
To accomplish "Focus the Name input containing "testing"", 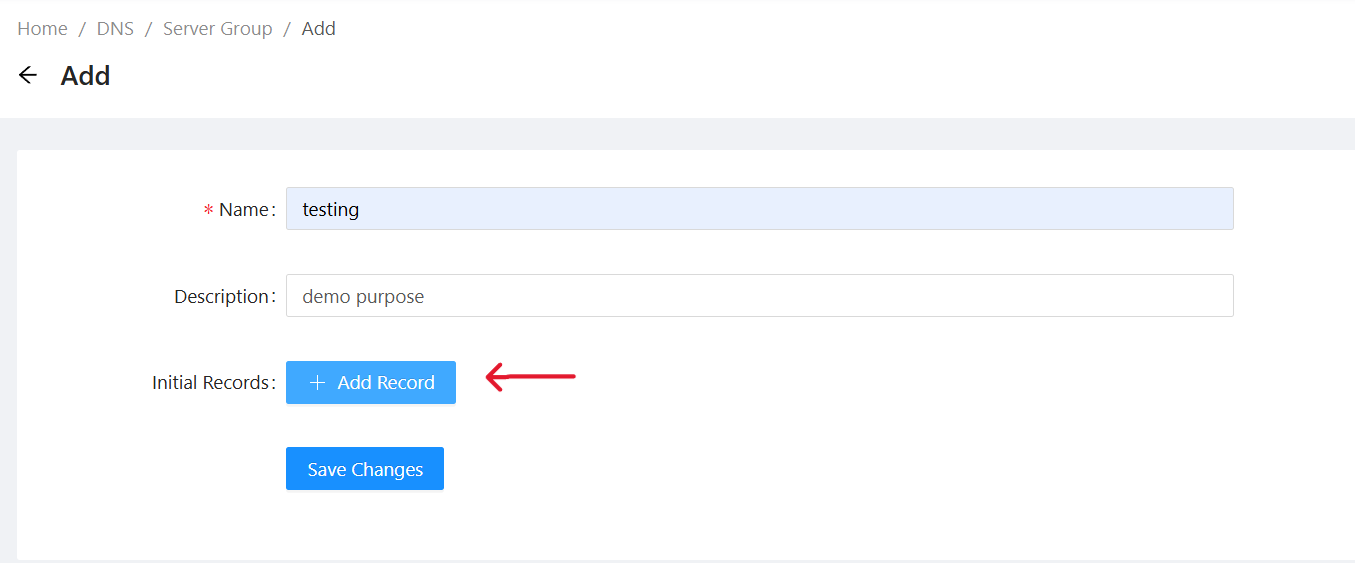I will pos(759,209).
